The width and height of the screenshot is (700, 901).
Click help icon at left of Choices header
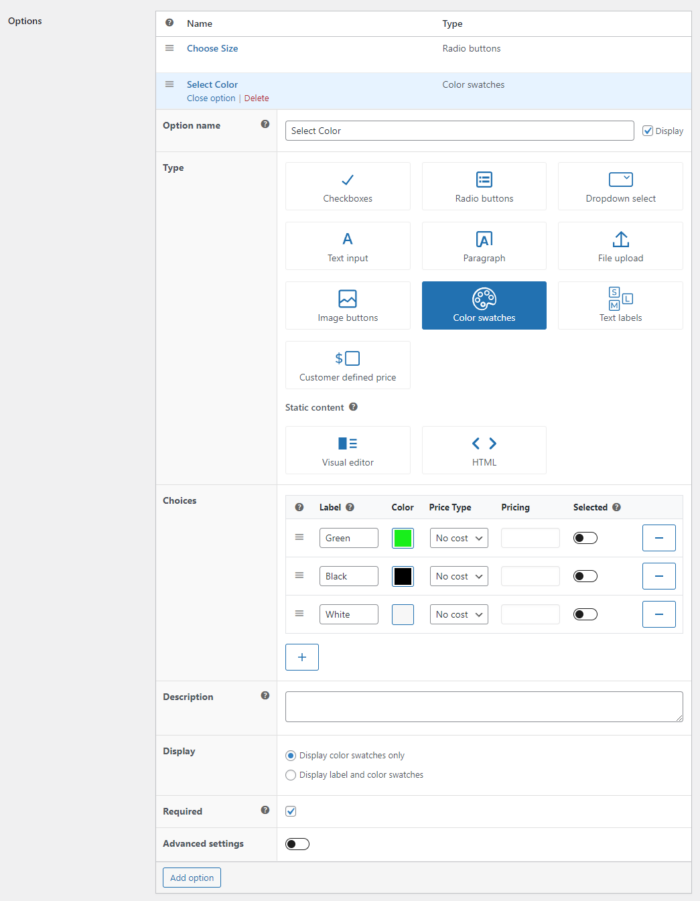tap(299, 507)
